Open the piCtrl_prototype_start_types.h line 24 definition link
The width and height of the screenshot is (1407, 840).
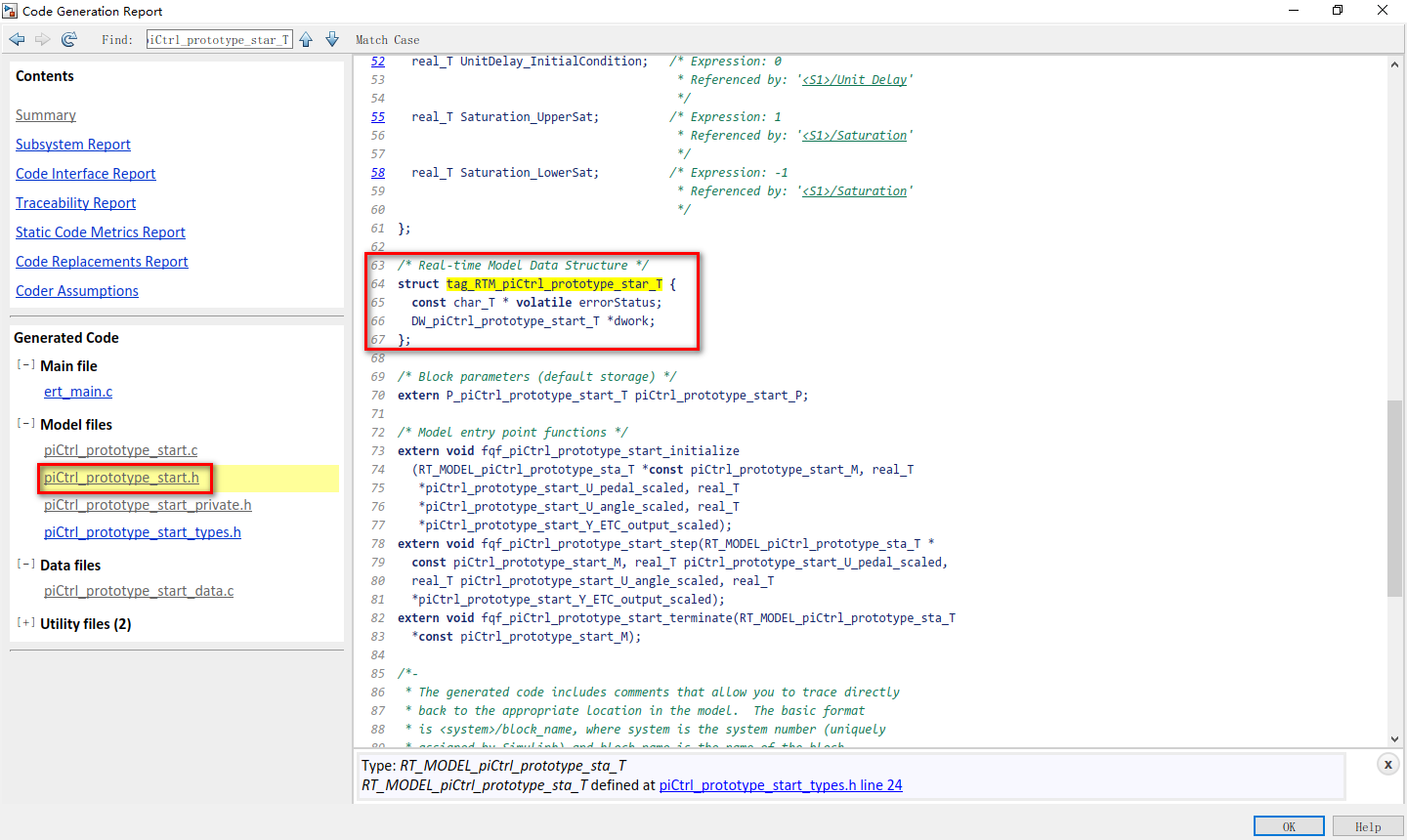point(781,785)
